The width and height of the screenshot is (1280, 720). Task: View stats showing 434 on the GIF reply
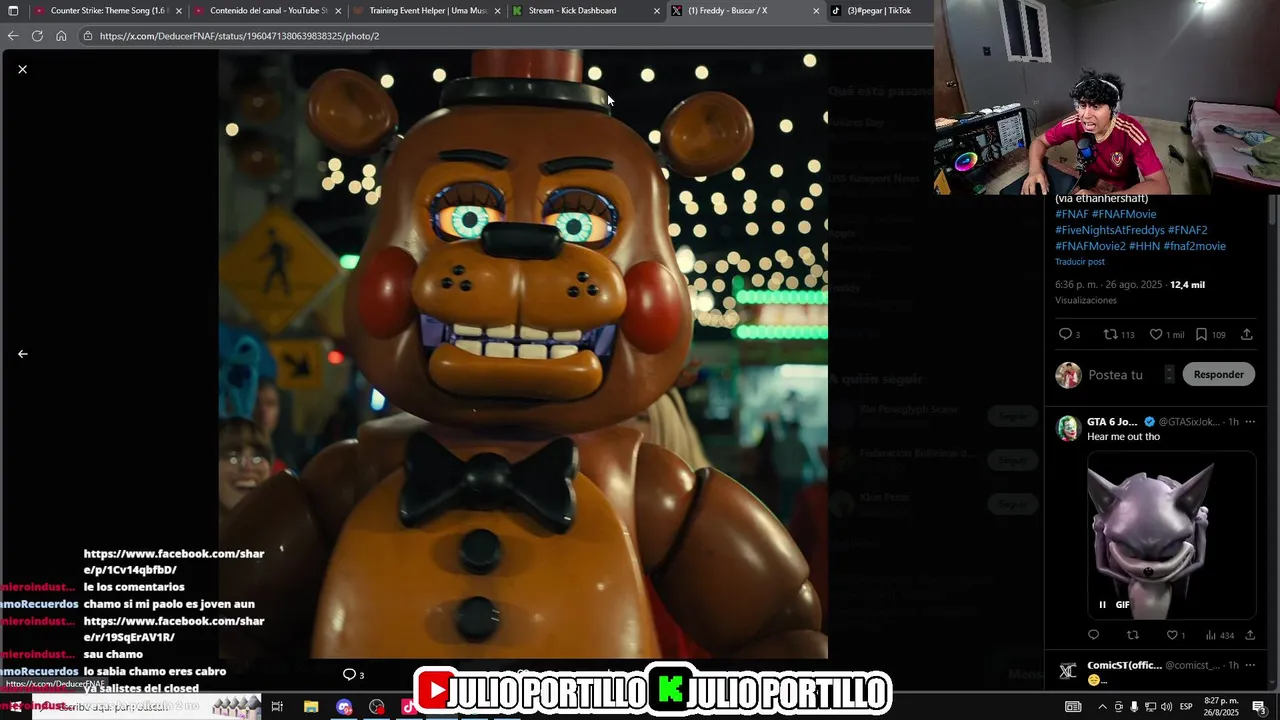[1220, 635]
